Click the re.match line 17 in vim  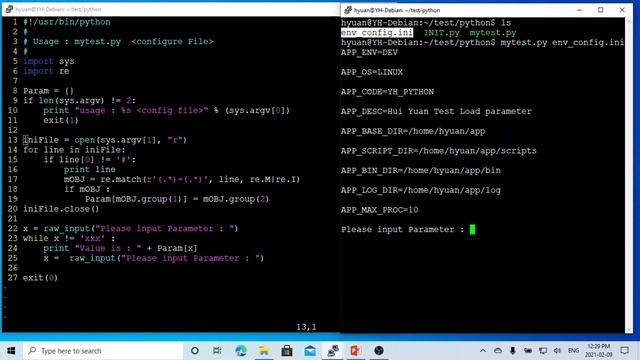click(182, 179)
